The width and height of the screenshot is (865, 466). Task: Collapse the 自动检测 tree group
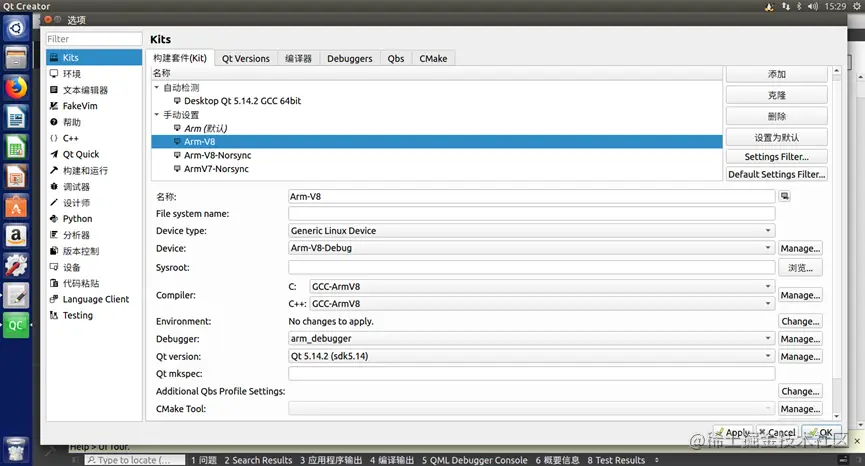157,88
